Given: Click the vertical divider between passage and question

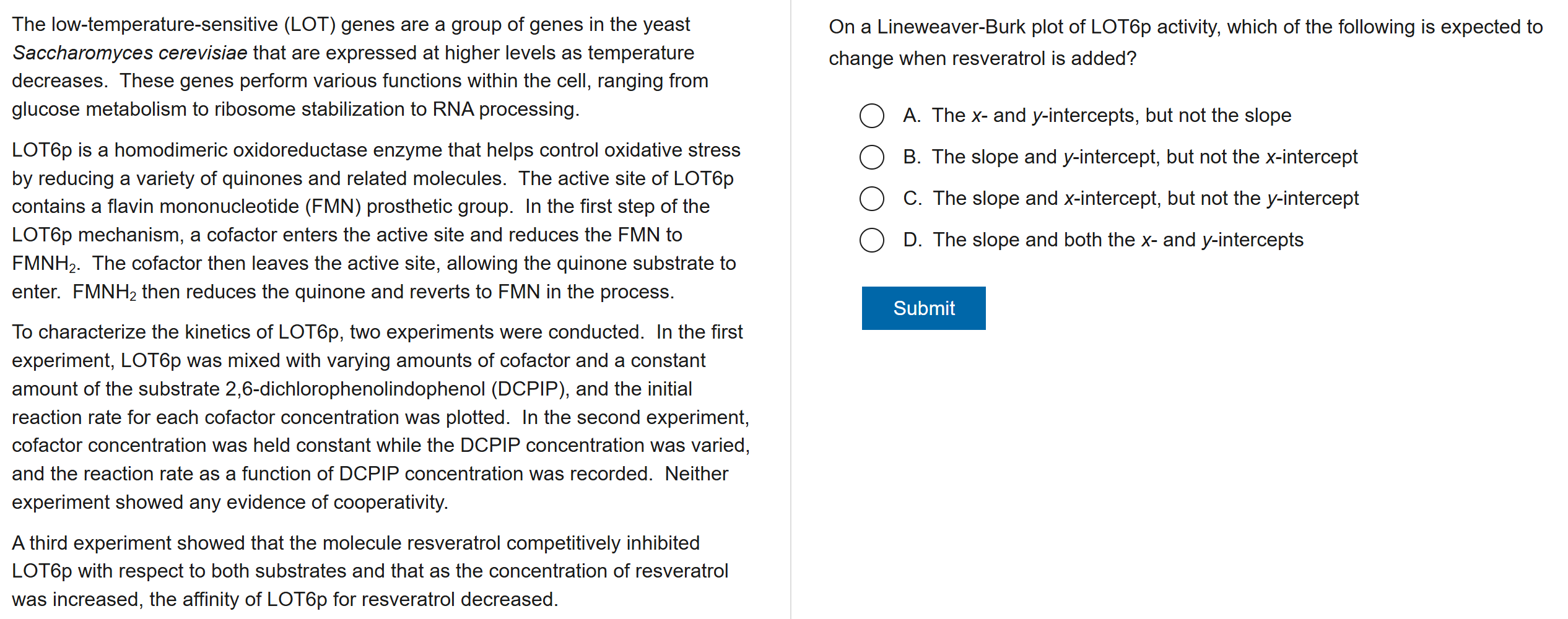Looking at the screenshot, I should 791,309.
